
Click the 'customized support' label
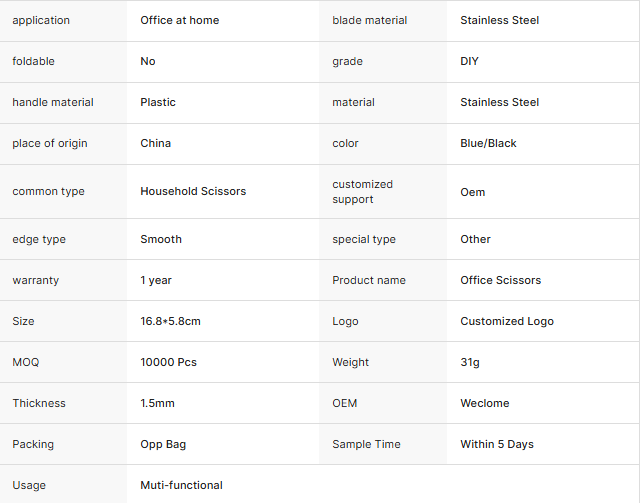(363, 191)
